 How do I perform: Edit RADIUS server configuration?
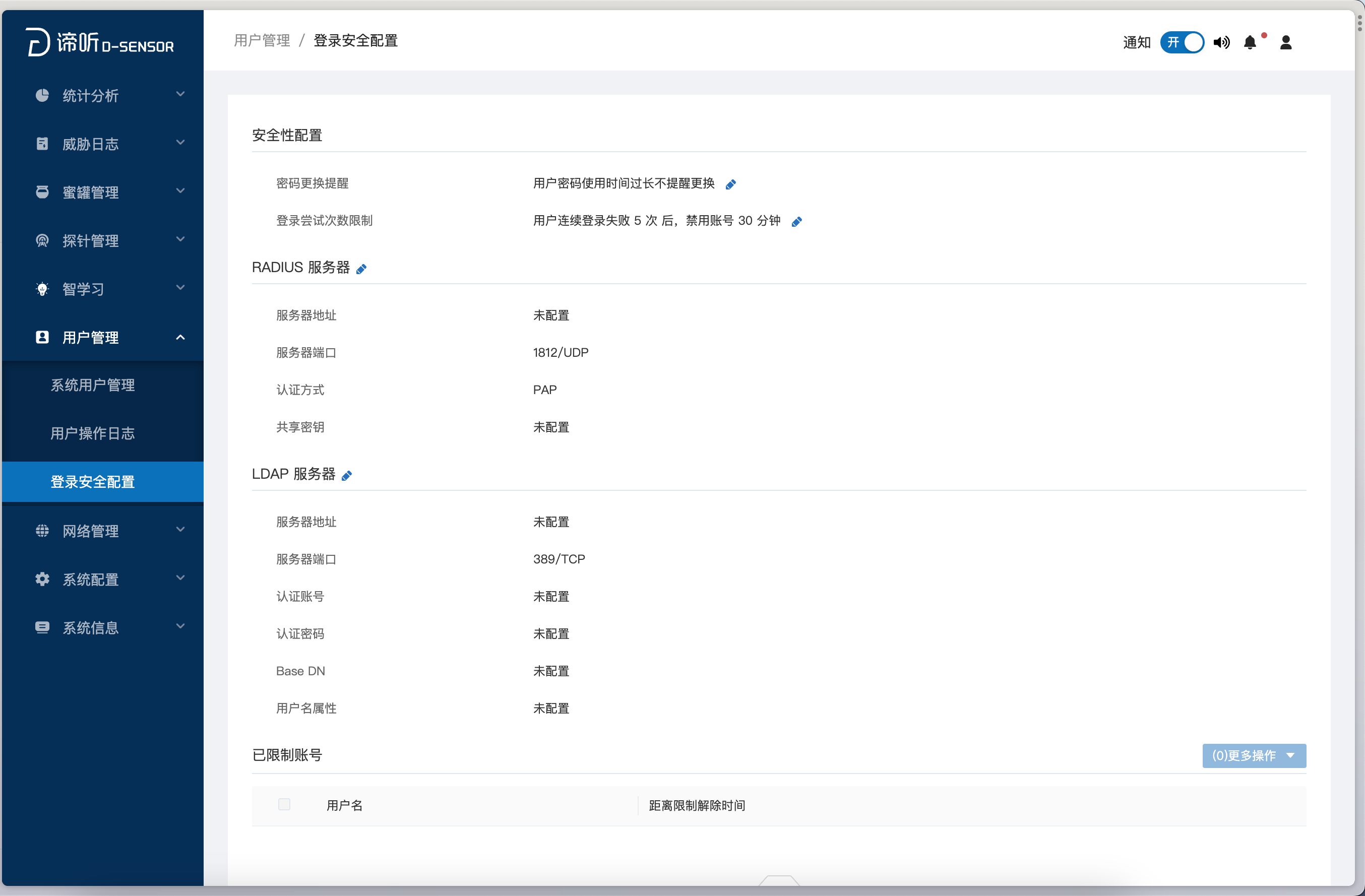pyautogui.click(x=361, y=269)
